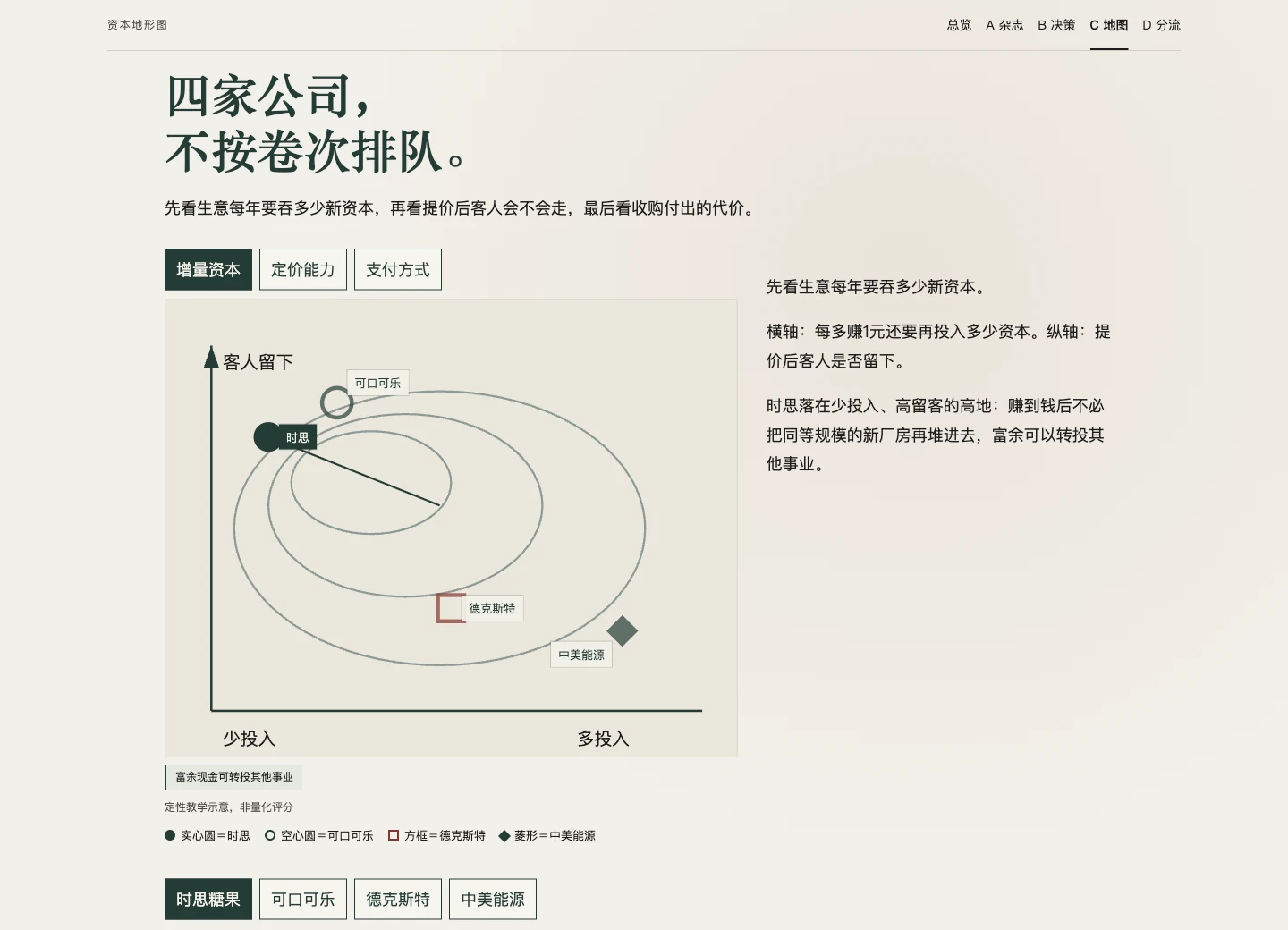Viewport: 1288px width, 930px height.
Task: Open the 总览 navigation item
Action: 959,25
